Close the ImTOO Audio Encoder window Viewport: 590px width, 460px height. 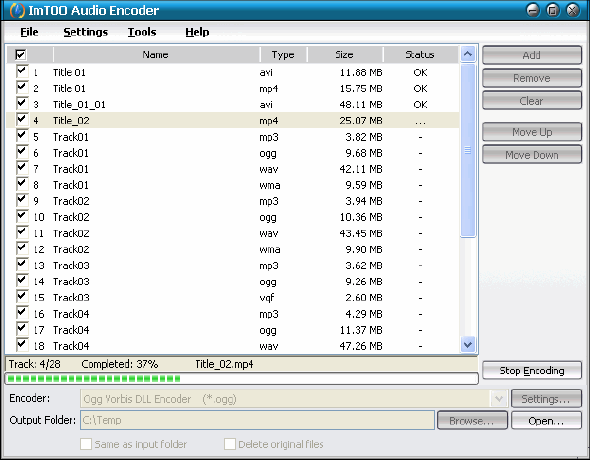(x=573, y=10)
